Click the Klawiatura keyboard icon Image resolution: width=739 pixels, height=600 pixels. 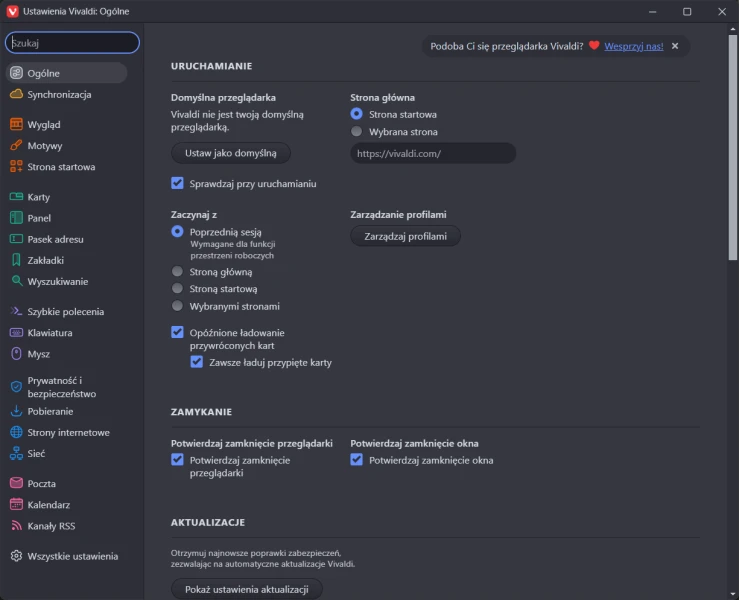(16, 333)
